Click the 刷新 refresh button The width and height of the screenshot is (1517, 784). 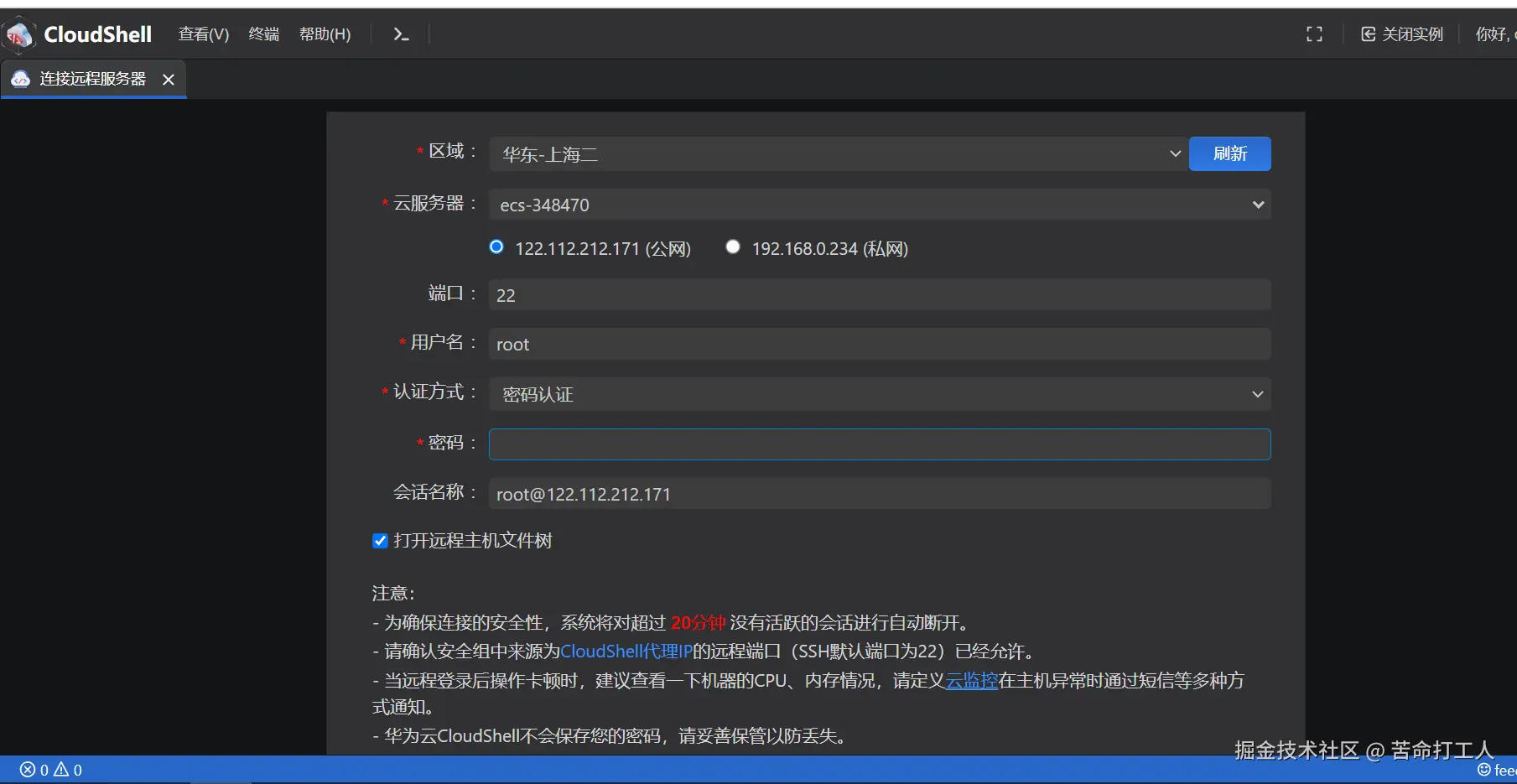(1229, 153)
